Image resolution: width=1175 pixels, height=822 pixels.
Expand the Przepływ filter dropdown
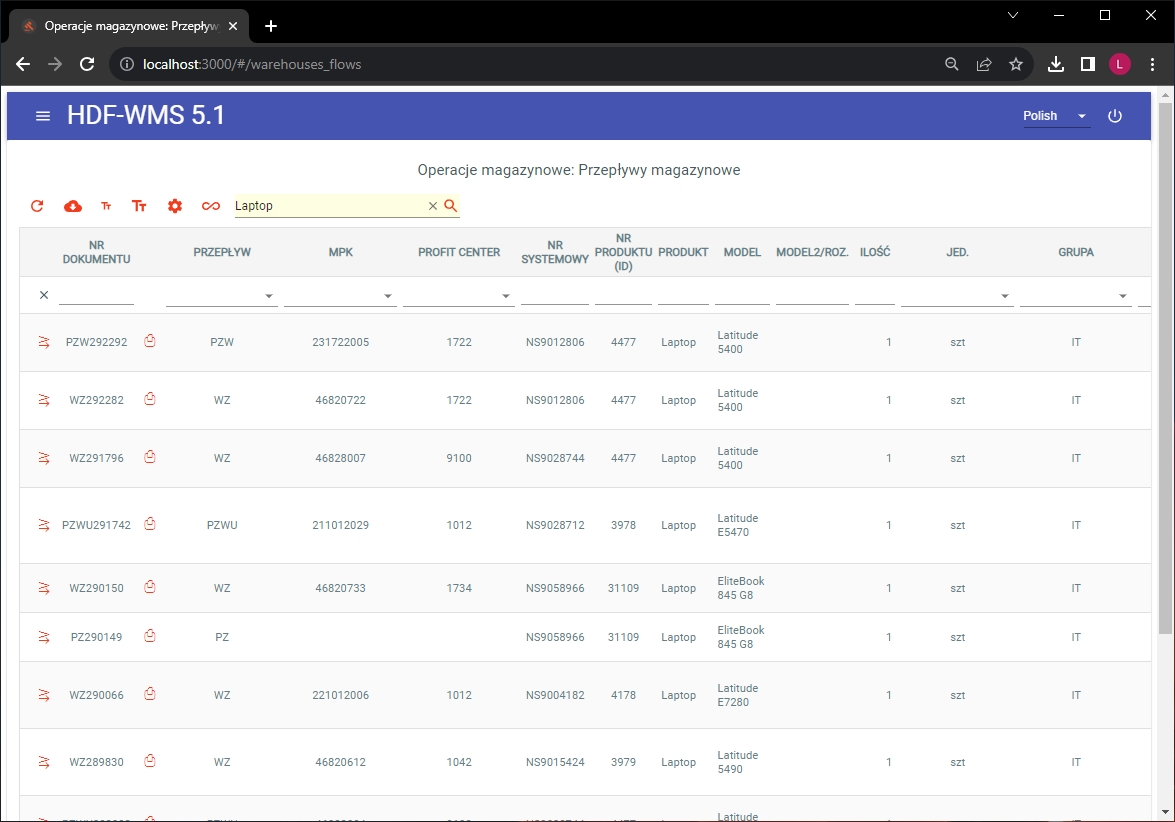(269, 296)
